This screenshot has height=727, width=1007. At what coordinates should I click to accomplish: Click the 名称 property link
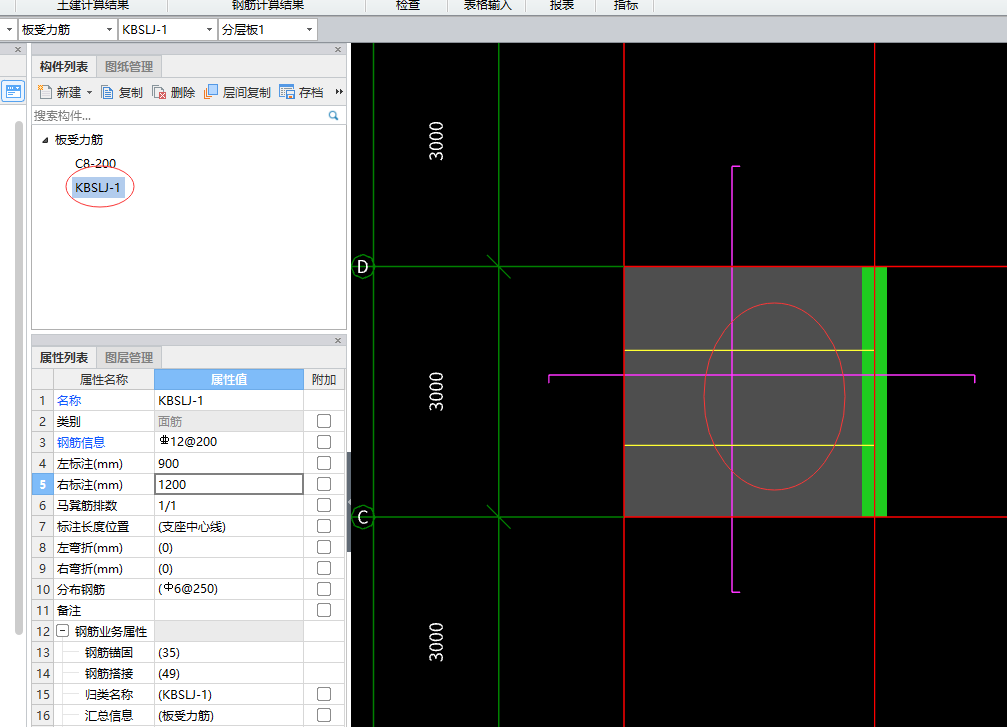point(69,400)
